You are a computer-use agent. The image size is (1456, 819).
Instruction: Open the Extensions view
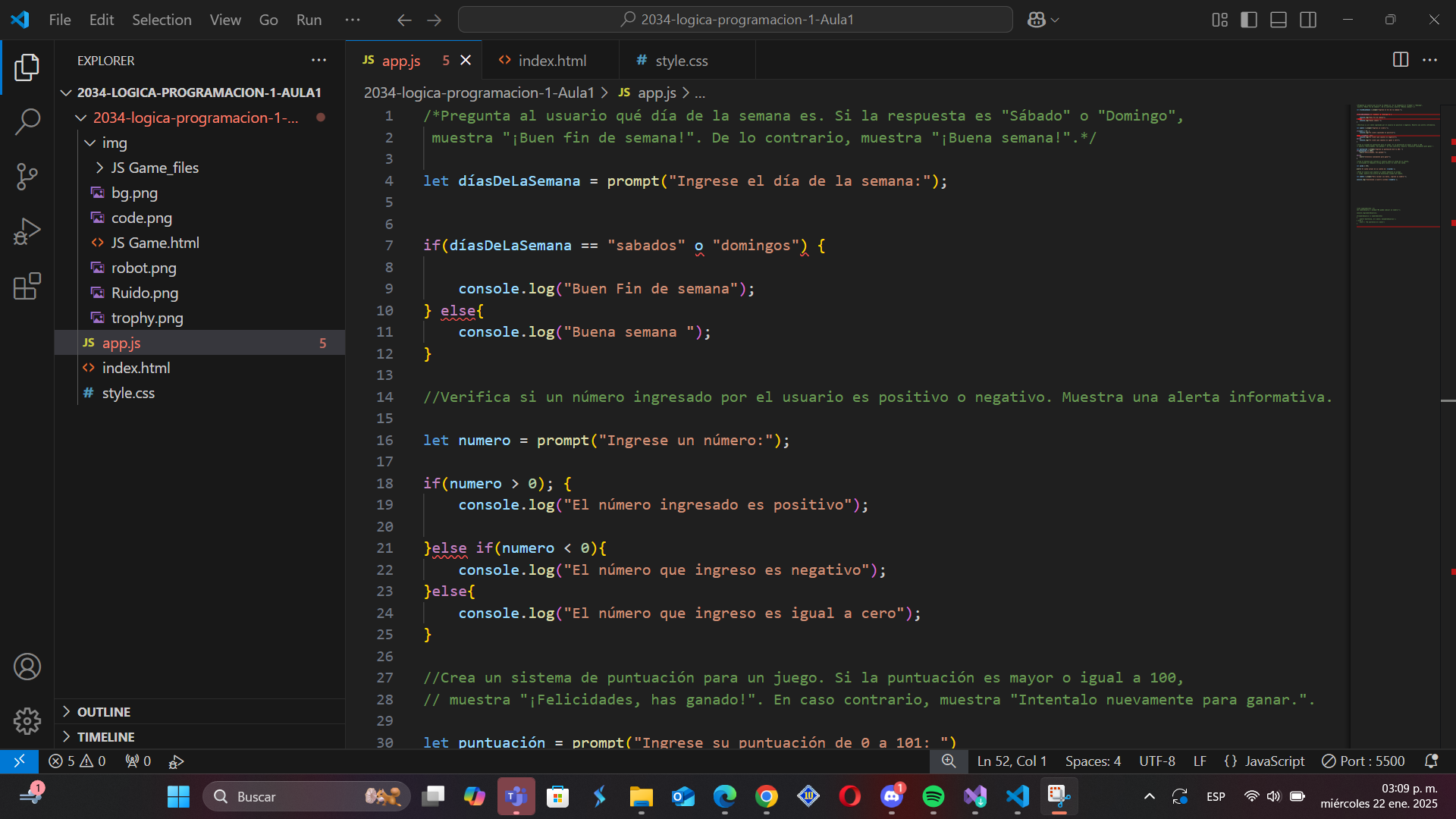[27, 286]
